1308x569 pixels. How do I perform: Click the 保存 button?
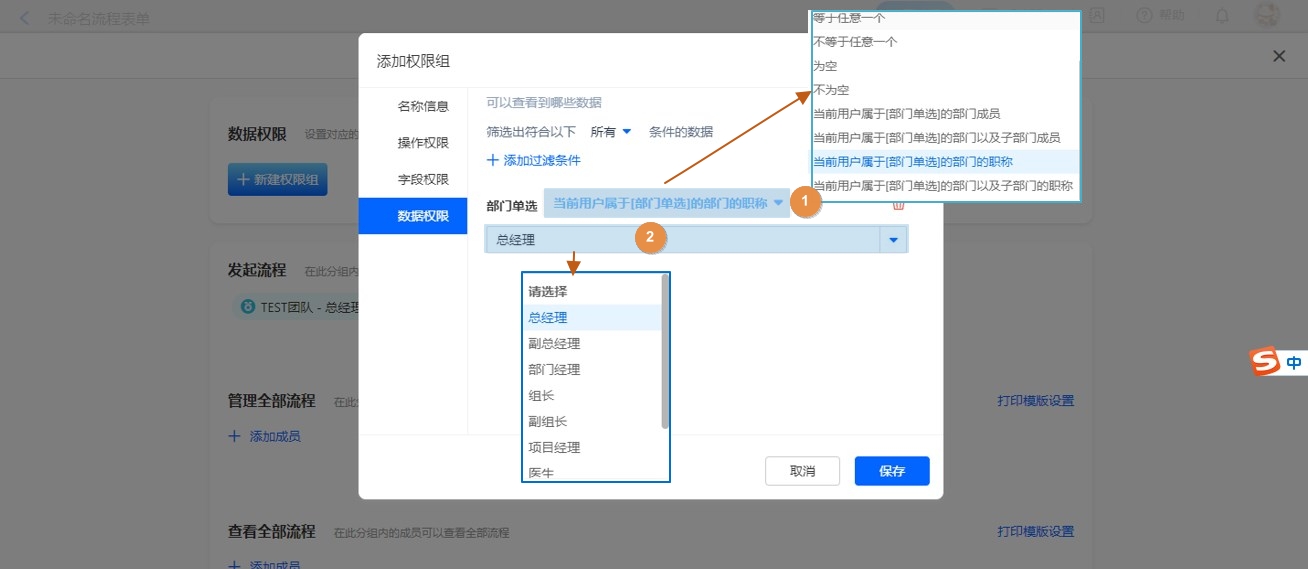click(892, 471)
